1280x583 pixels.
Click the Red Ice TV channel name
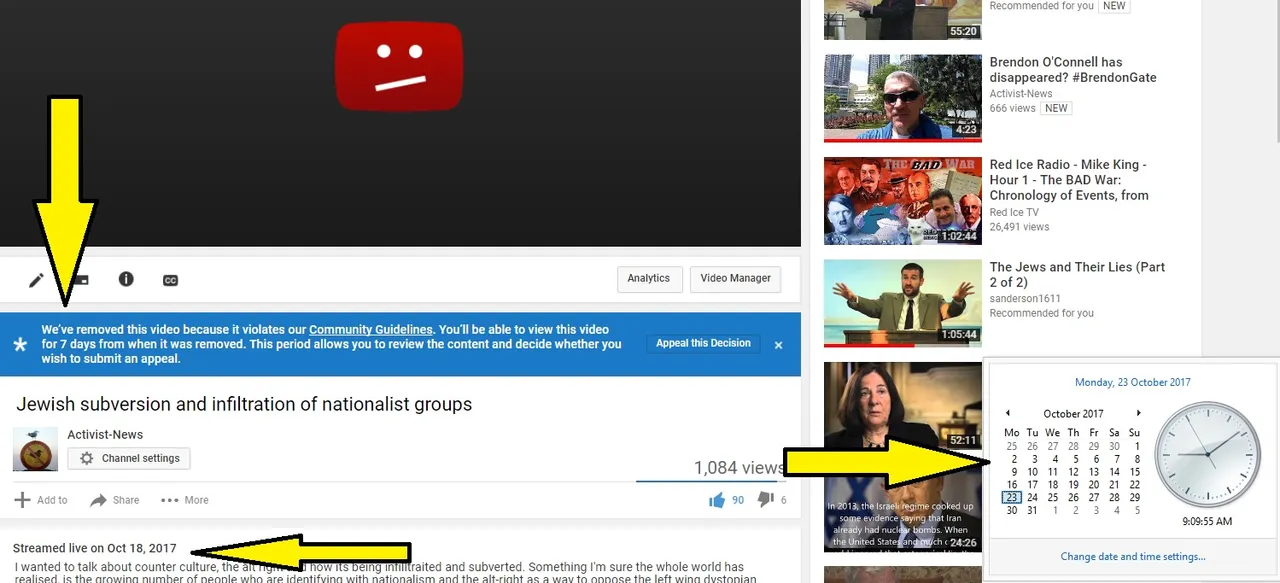point(1014,213)
